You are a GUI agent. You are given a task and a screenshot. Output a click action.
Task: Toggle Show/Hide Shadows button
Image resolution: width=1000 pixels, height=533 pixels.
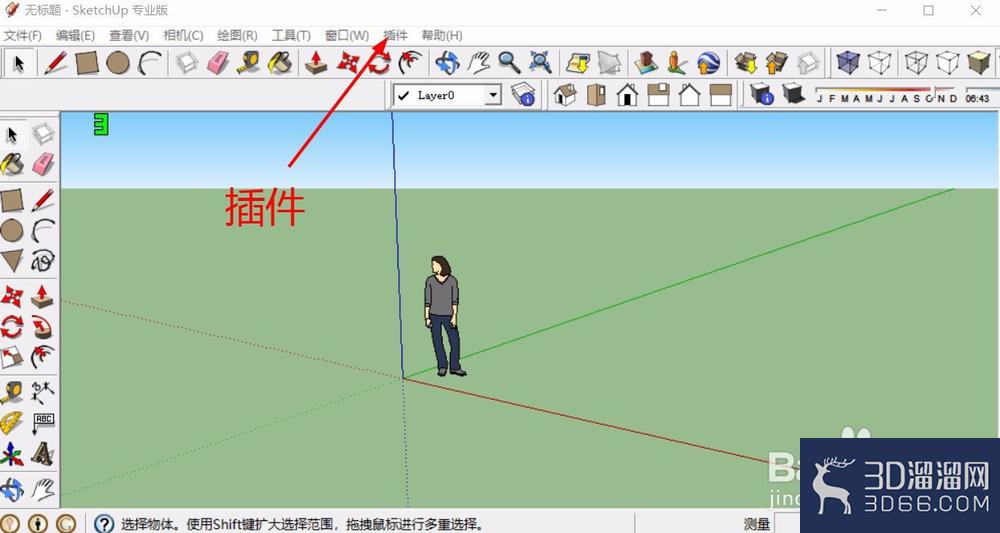click(x=793, y=94)
